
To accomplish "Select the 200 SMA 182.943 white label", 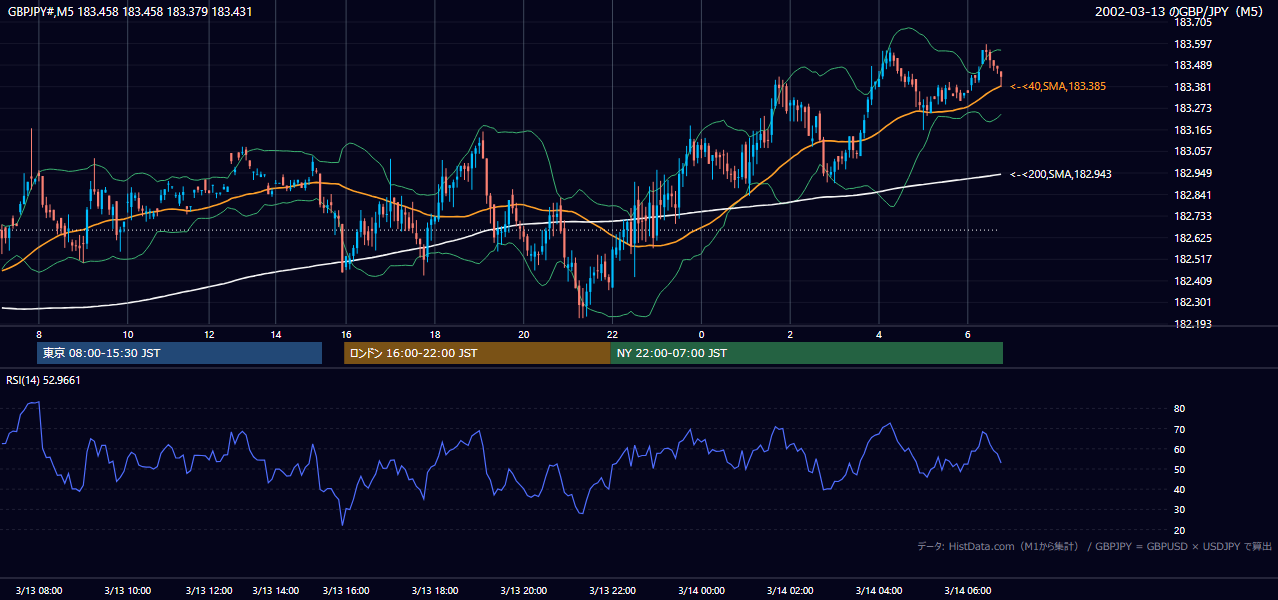I will tap(1061, 174).
